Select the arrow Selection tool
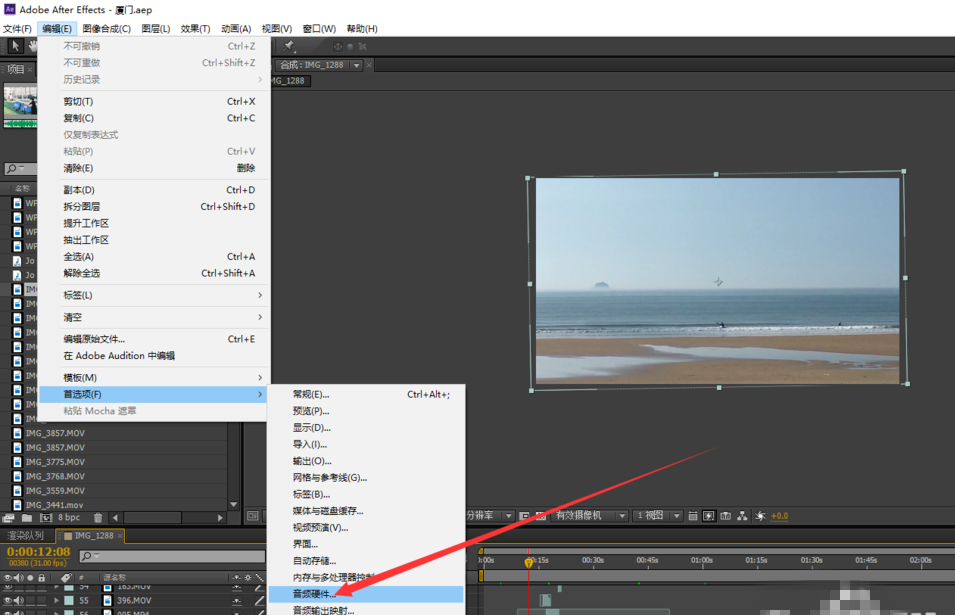This screenshot has width=955, height=615. coord(15,46)
